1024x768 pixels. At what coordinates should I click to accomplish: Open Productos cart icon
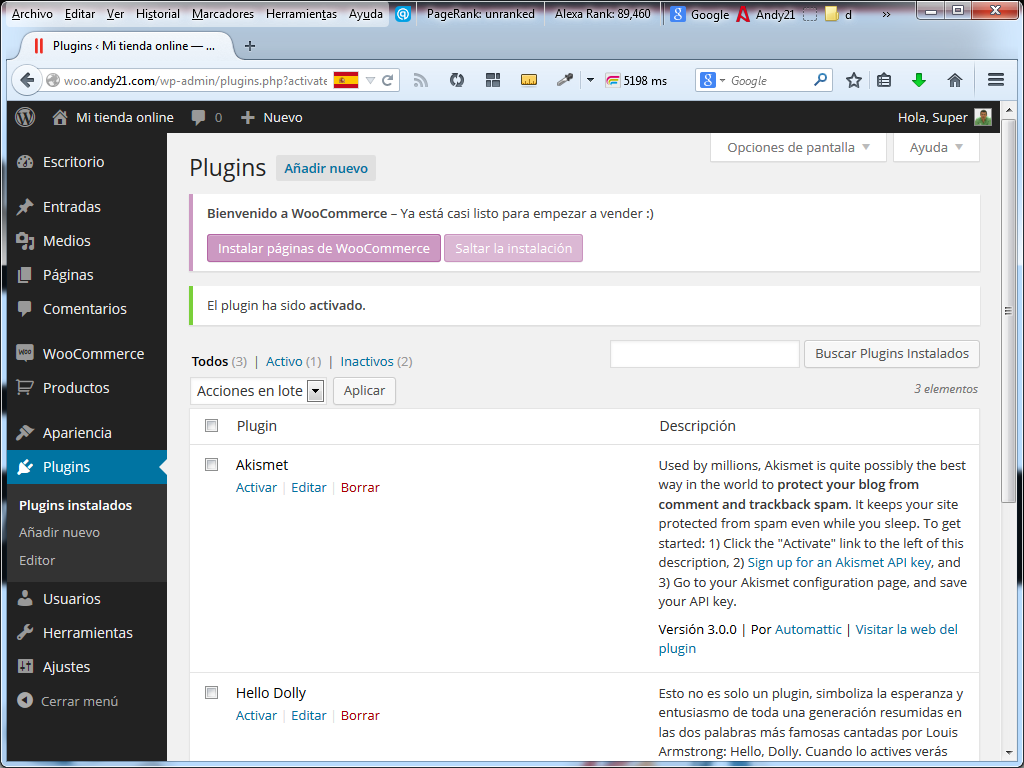pos(25,387)
